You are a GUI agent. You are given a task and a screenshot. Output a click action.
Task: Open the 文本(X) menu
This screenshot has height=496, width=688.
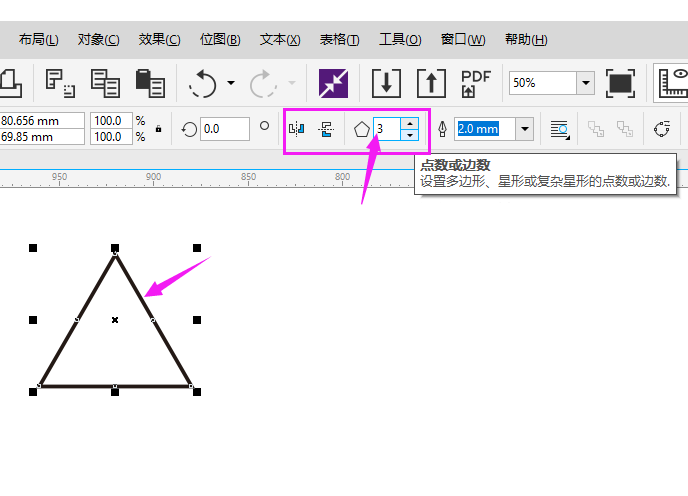coord(280,40)
